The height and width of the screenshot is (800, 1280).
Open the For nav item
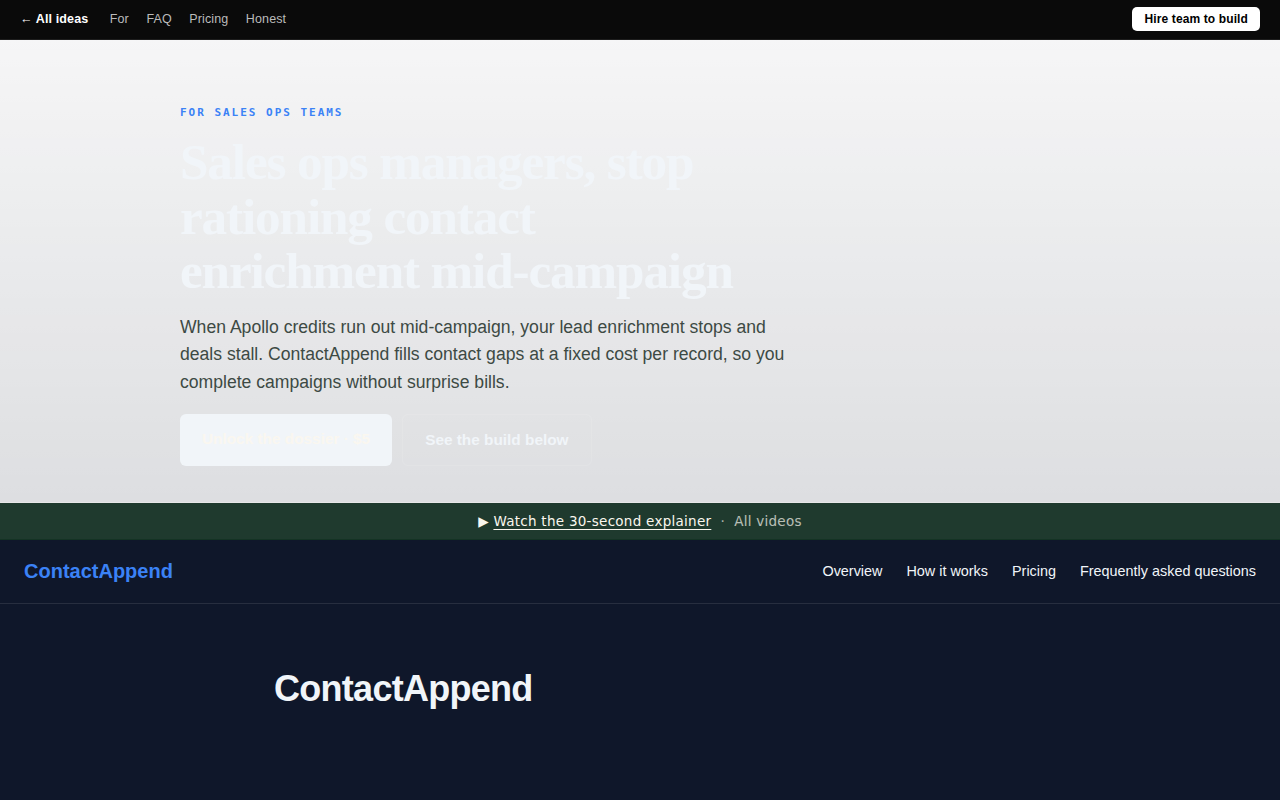(119, 19)
